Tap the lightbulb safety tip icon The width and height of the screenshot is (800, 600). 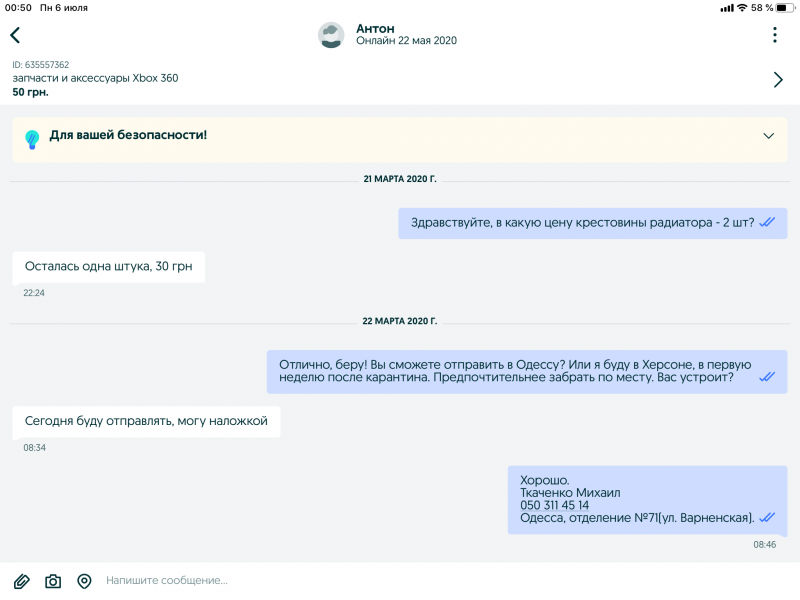pos(32,139)
